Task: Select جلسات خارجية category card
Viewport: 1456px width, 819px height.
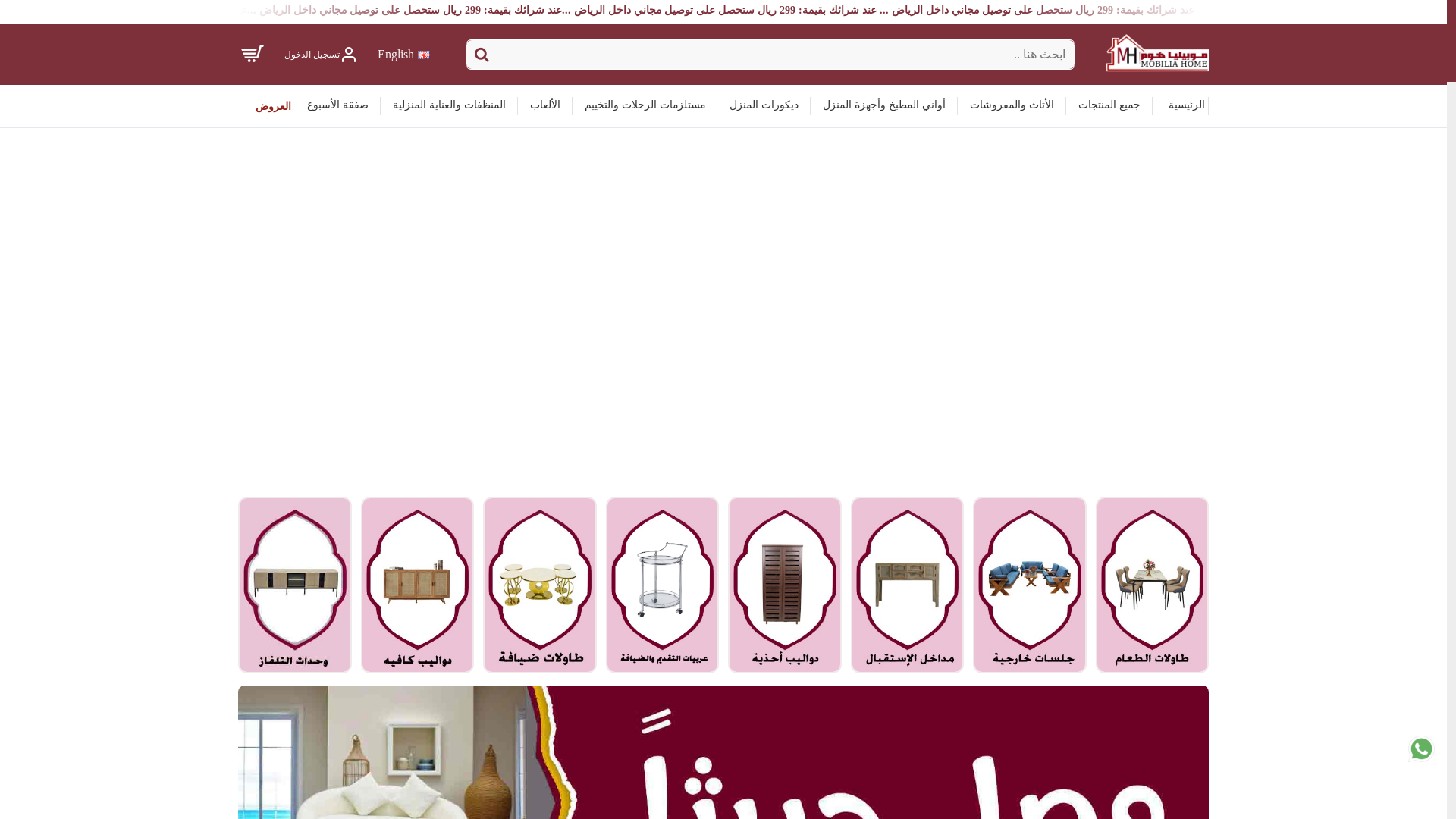Action: click(1030, 585)
